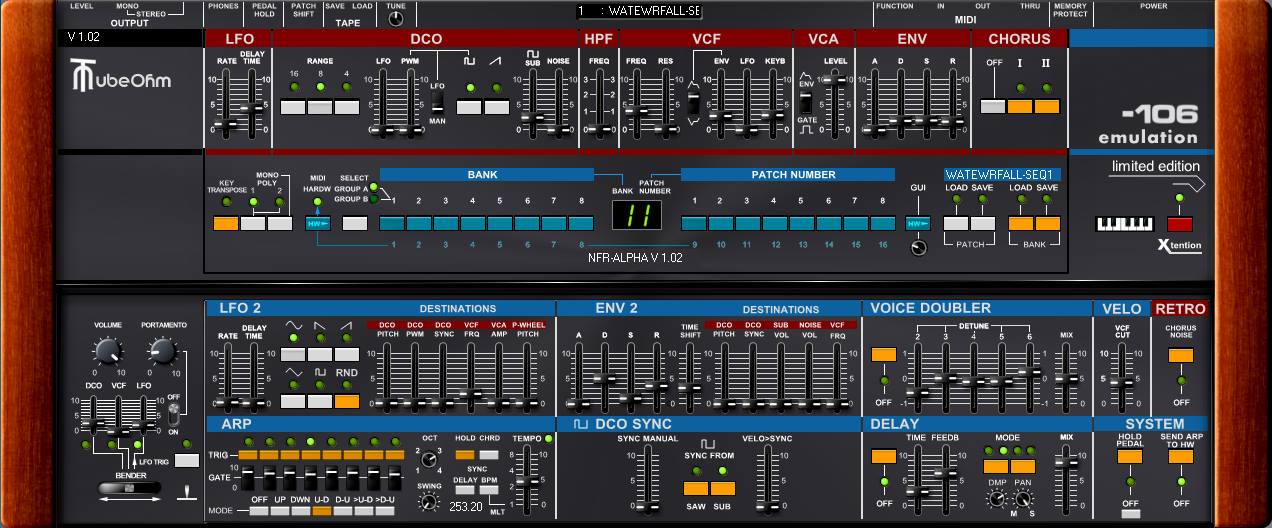Image resolution: width=1272 pixels, height=528 pixels.
Task: Toggle RETRO CHORUS NOISE button
Action: coord(1181,355)
